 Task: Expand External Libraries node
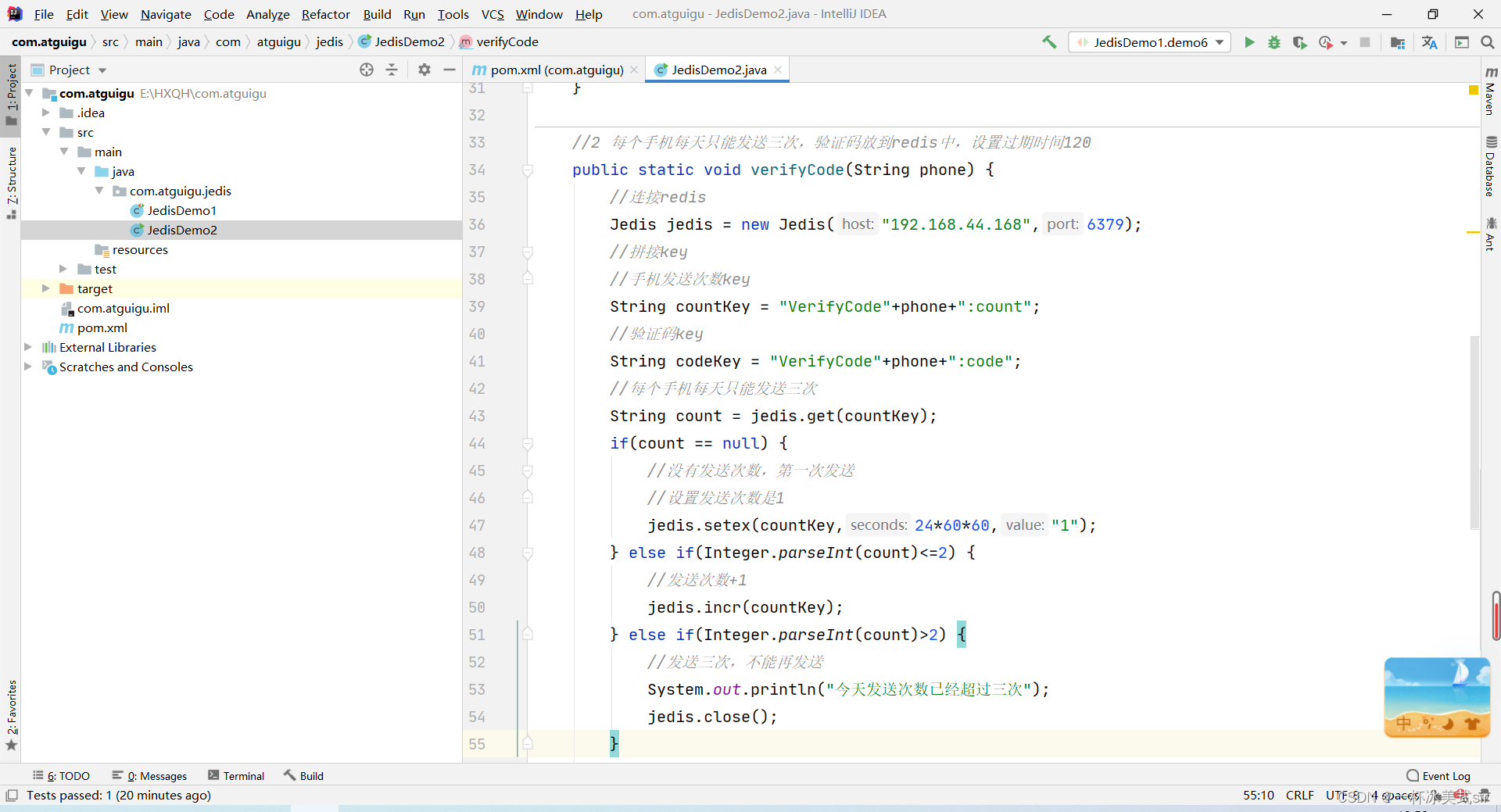coord(29,347)
